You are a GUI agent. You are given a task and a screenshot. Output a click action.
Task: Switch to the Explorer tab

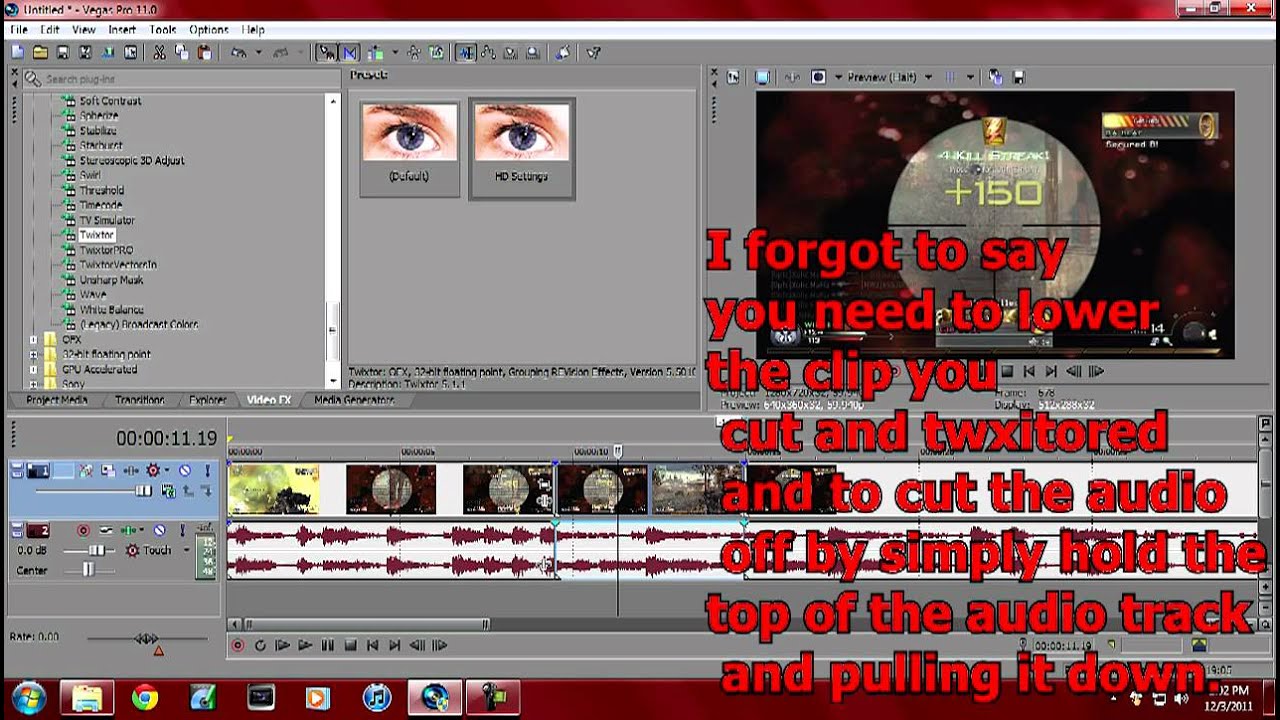pyautogui.click(x=208, y=400)
